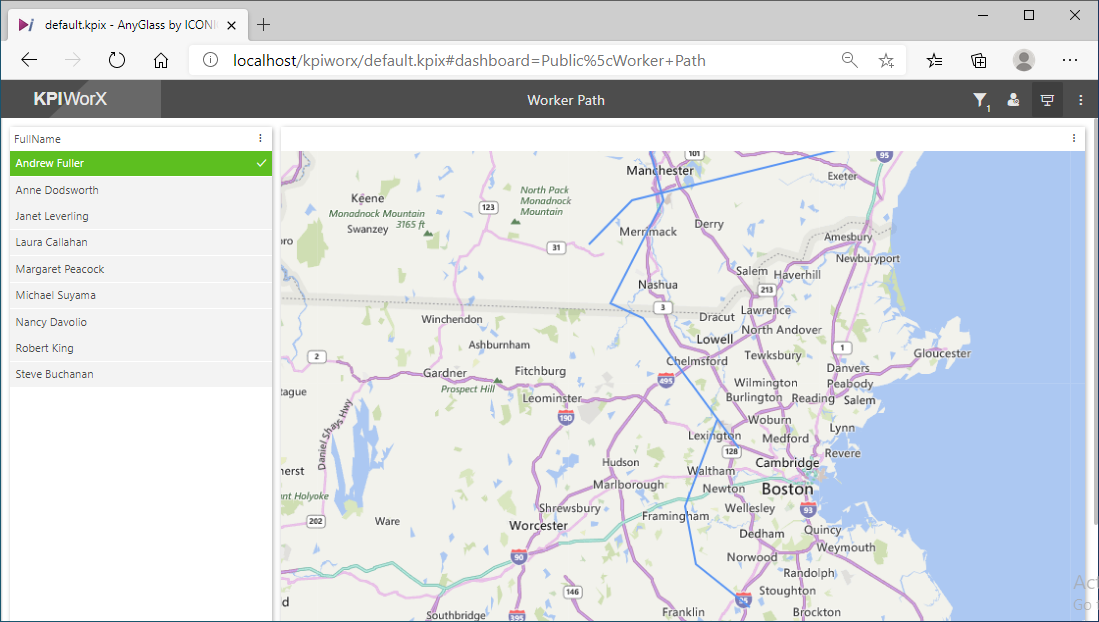This screenshot has height=622, width=1099.
Task: Pick Steve Buchanan in the worker list
Action: 140,374
